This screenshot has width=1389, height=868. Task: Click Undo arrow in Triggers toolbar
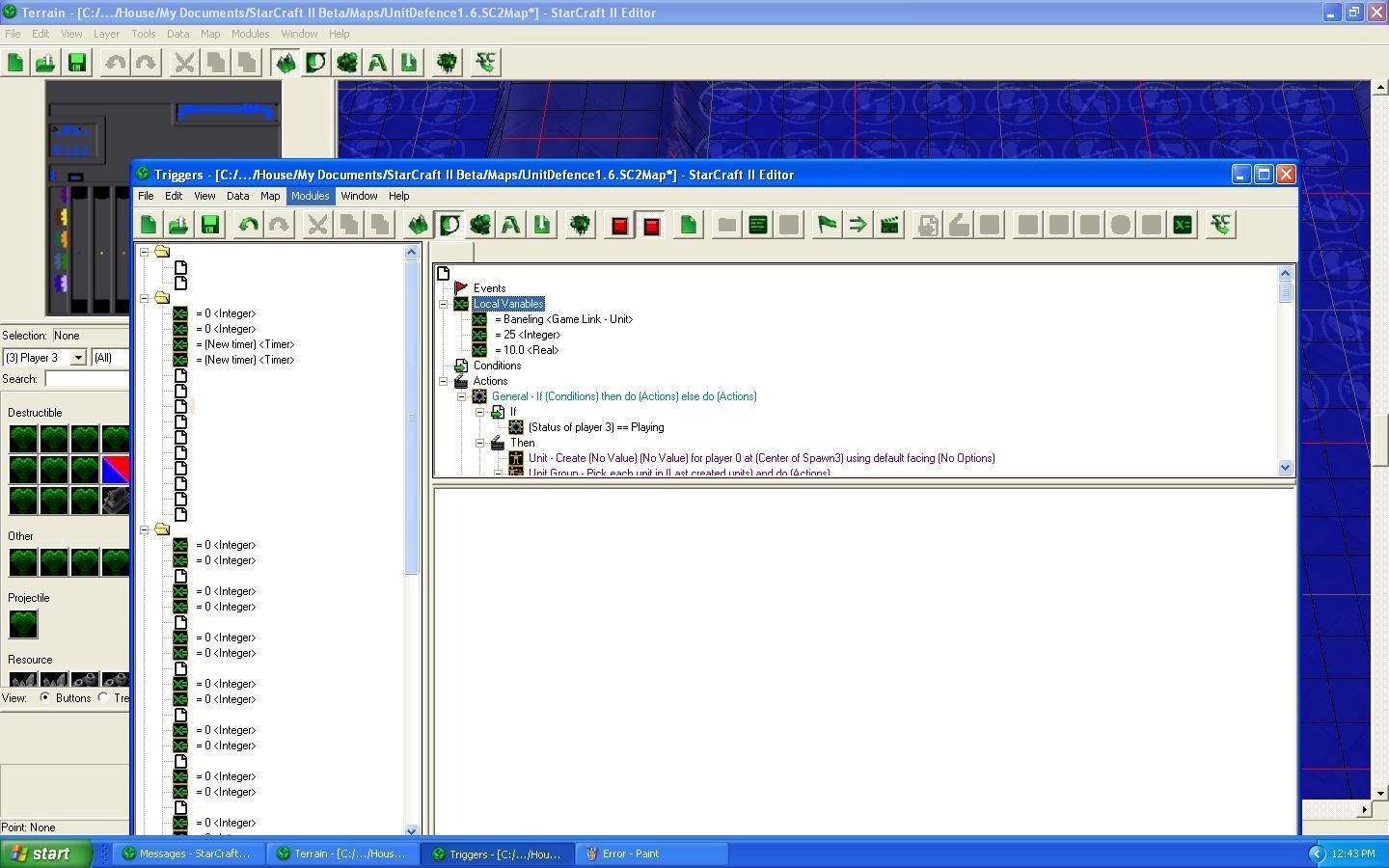248,225
